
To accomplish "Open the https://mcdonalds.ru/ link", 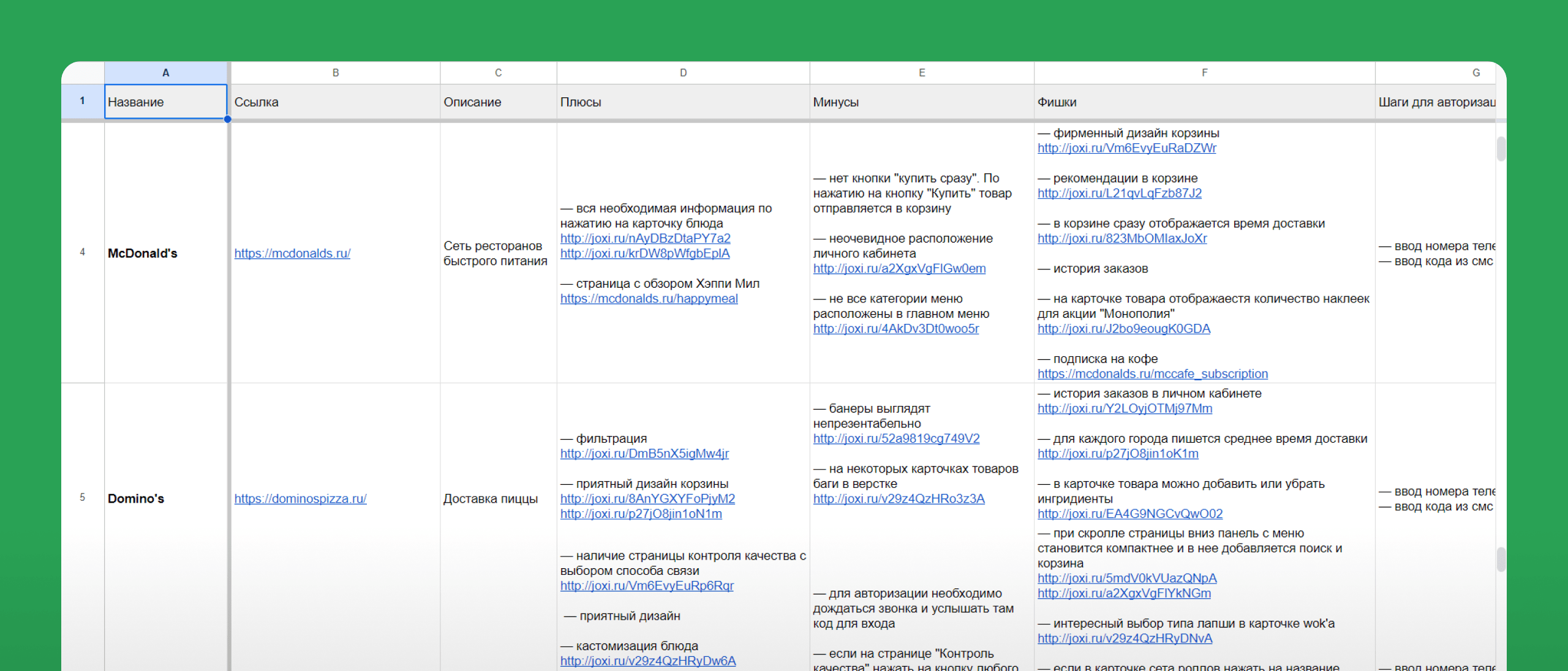I will point(292,253).
